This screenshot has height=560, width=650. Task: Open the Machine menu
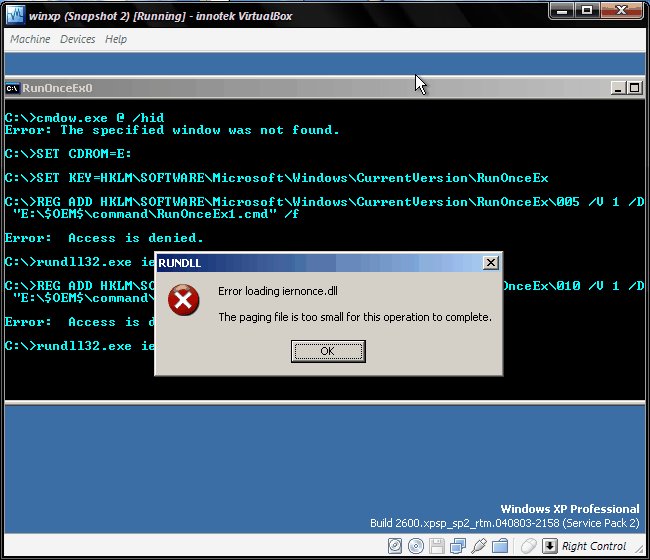[x=30, y=39]
